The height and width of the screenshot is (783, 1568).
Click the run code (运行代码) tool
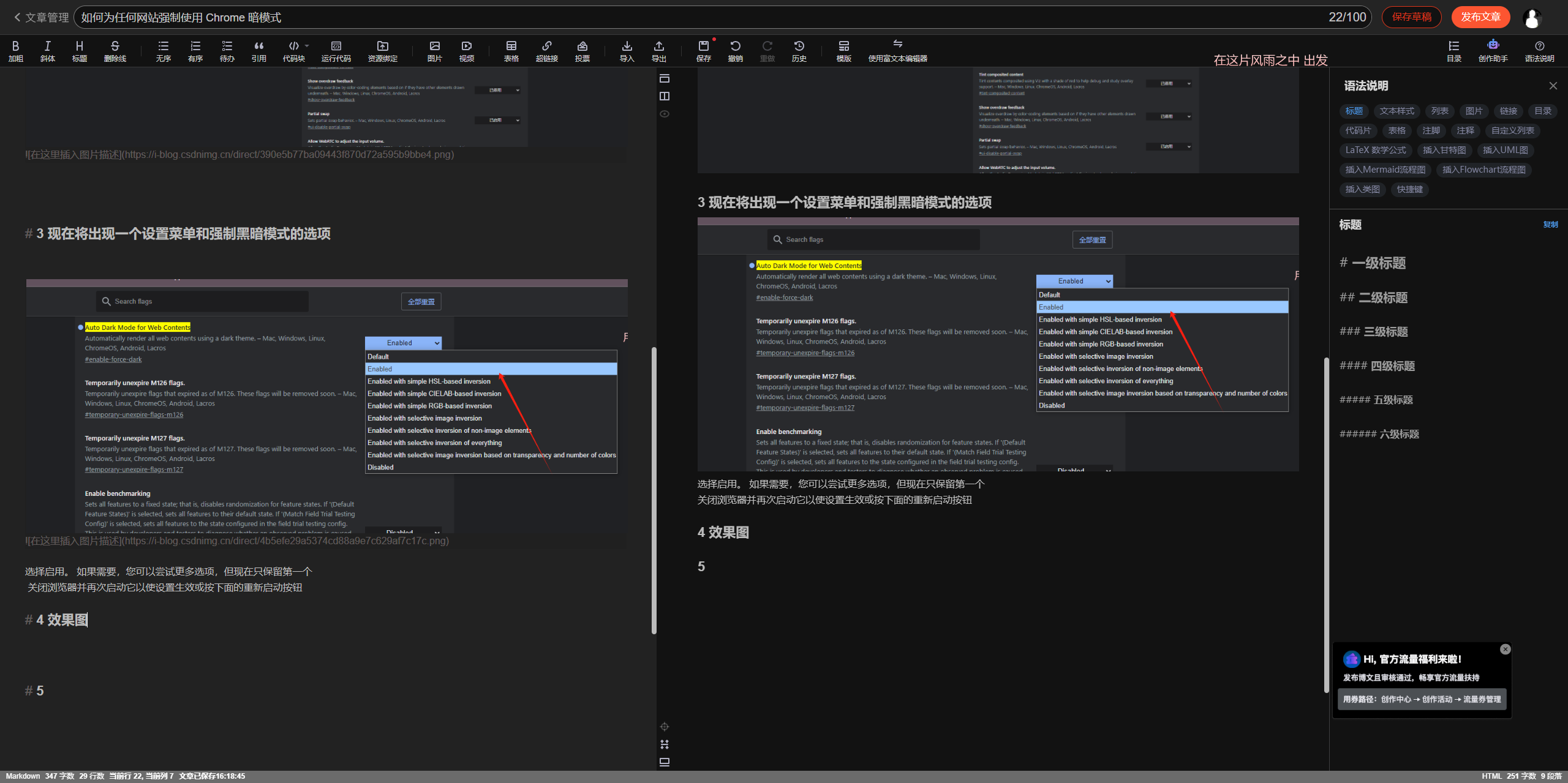[336, 51]
